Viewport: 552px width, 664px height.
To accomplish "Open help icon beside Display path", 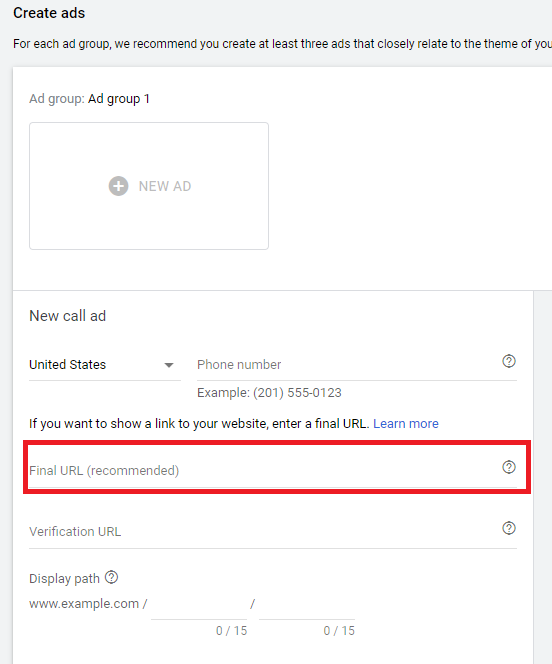I will (x=111, y=577).
